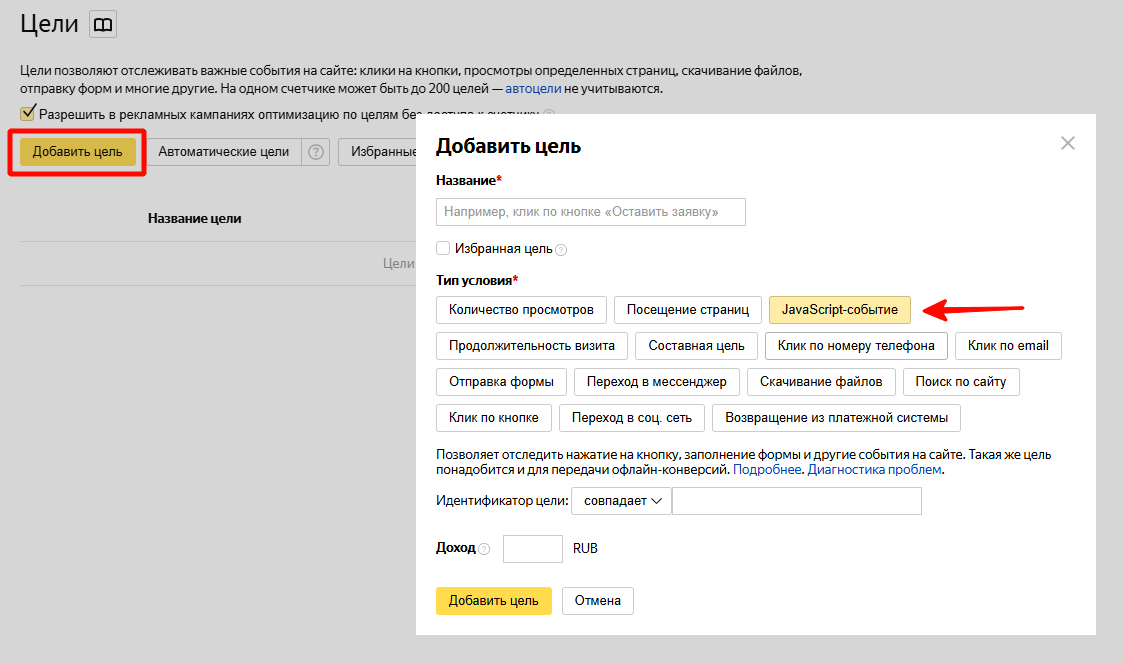Screen dimensions: 1124x663
Task: Open the goals documentation book icon
Action: (x=103, y=24)
